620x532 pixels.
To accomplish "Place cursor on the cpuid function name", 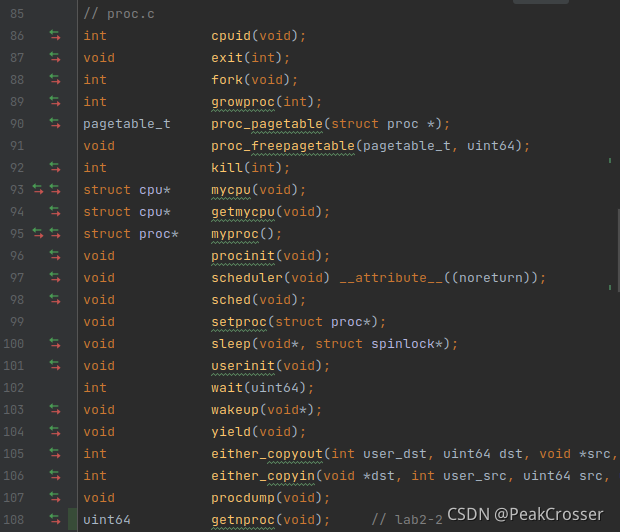I will tap(231, 36).
